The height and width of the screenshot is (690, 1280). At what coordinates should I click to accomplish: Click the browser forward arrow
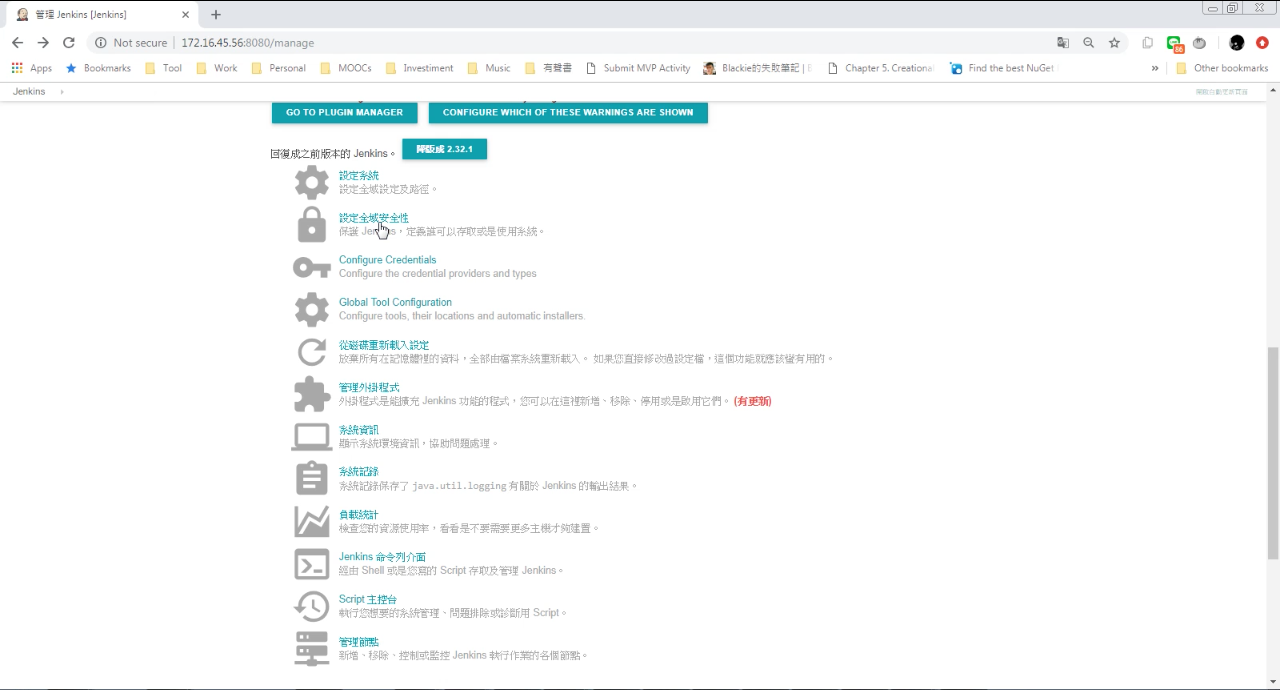pos(43,43)
